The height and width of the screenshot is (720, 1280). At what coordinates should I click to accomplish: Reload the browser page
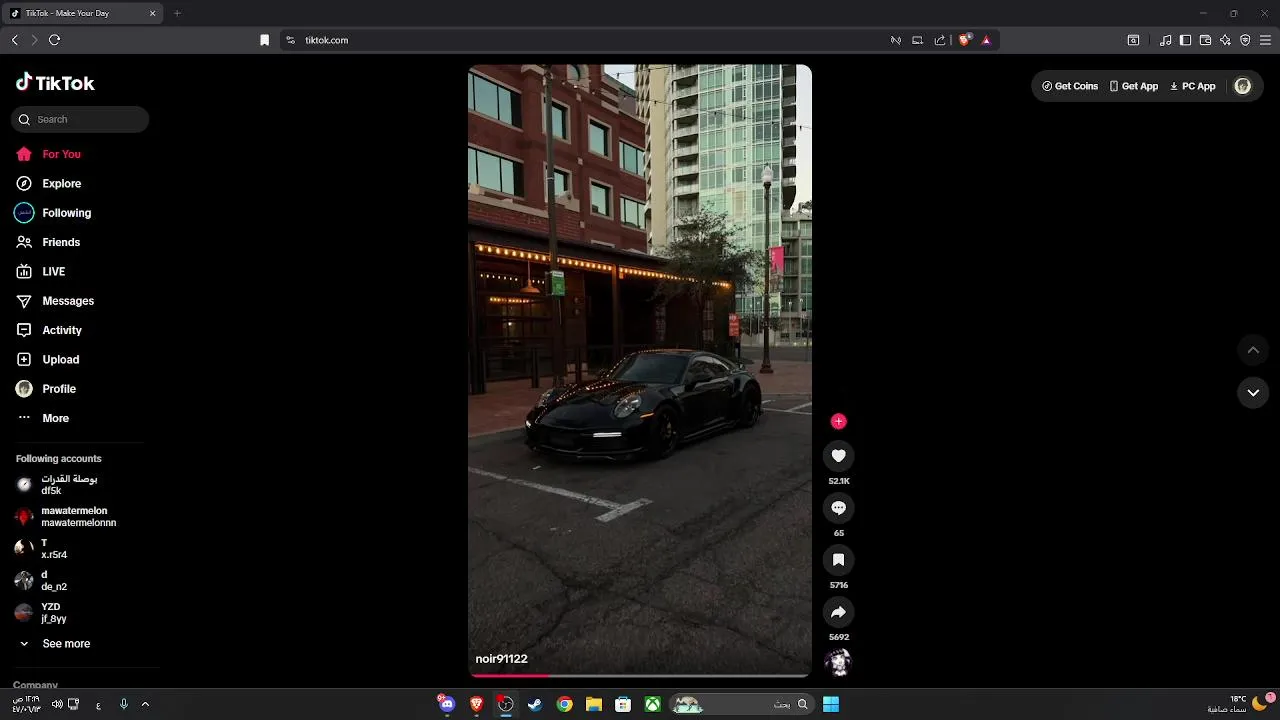click(54, 40)
